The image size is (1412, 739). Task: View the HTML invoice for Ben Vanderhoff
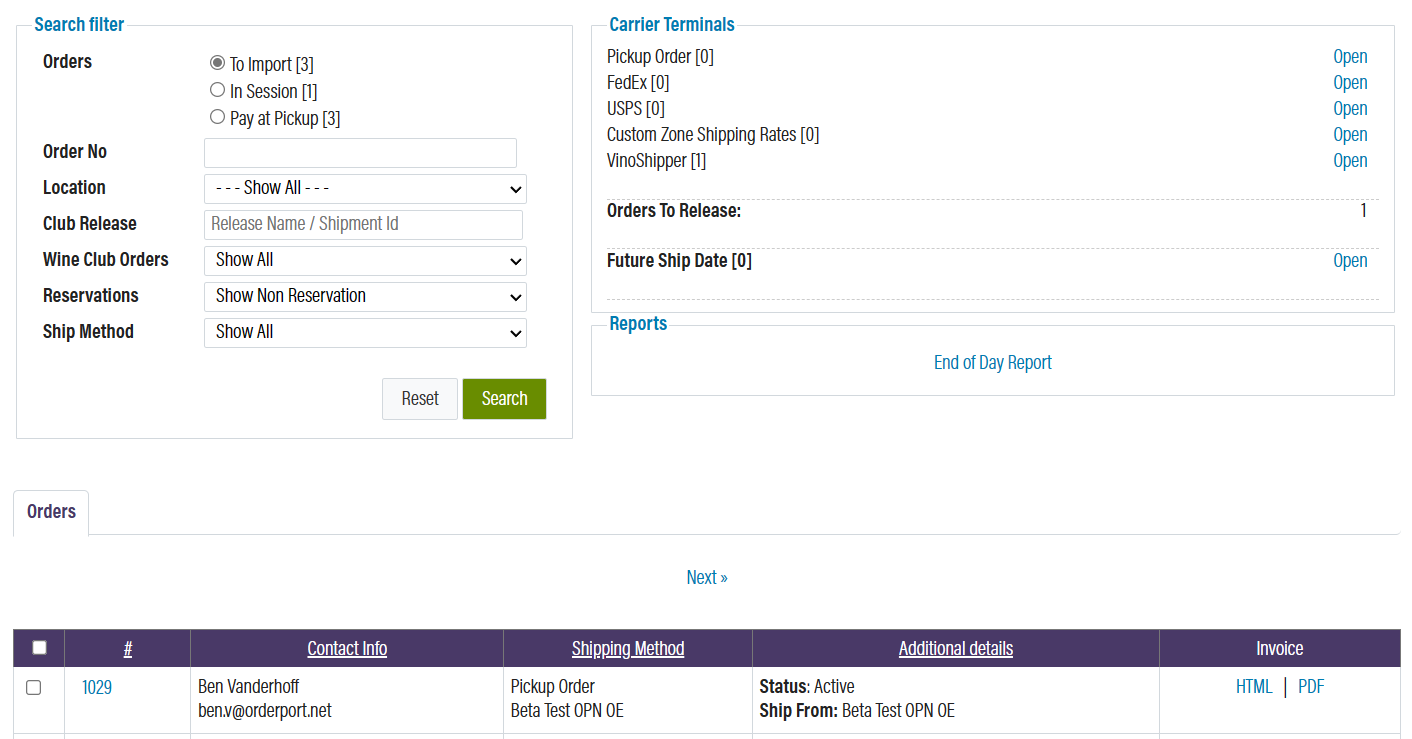[x=1254, y=687]
